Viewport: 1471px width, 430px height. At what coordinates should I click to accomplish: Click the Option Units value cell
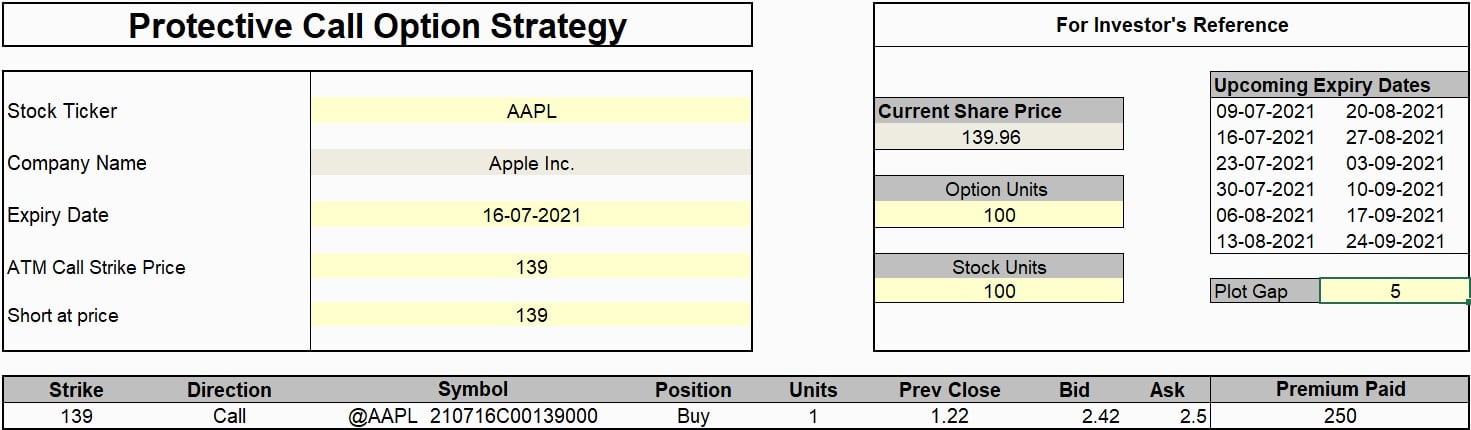998,215
